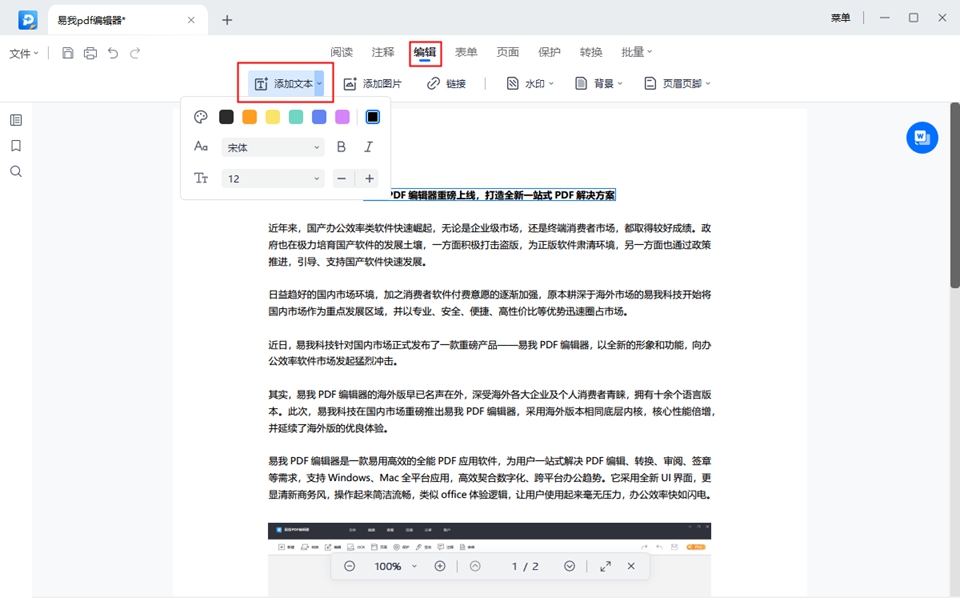Click the current color box with blue outline
The width and height of the screenshot is (960, 598).
click(372, 117)
